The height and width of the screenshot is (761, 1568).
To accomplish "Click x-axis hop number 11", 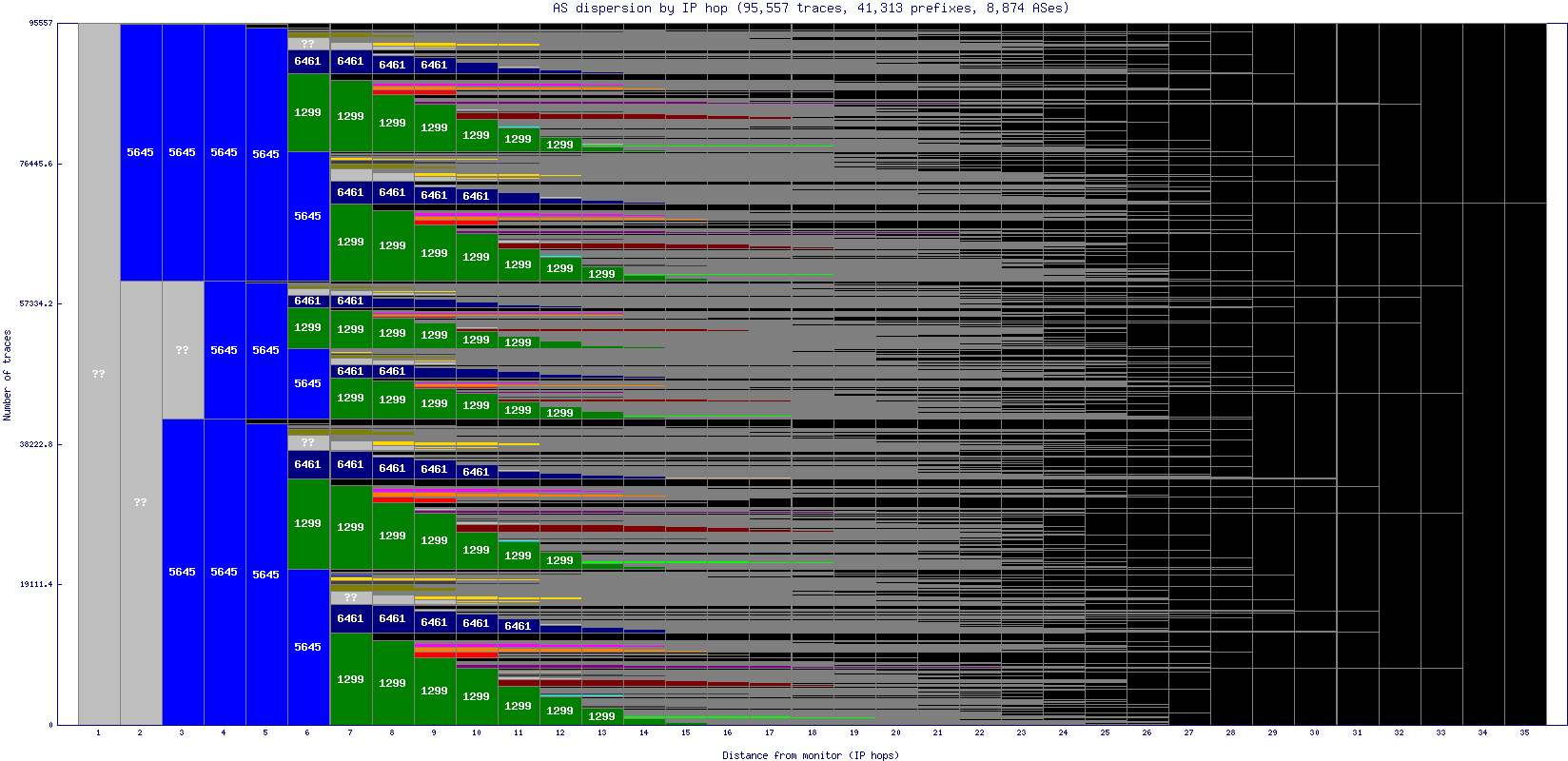I will point(518,732).
